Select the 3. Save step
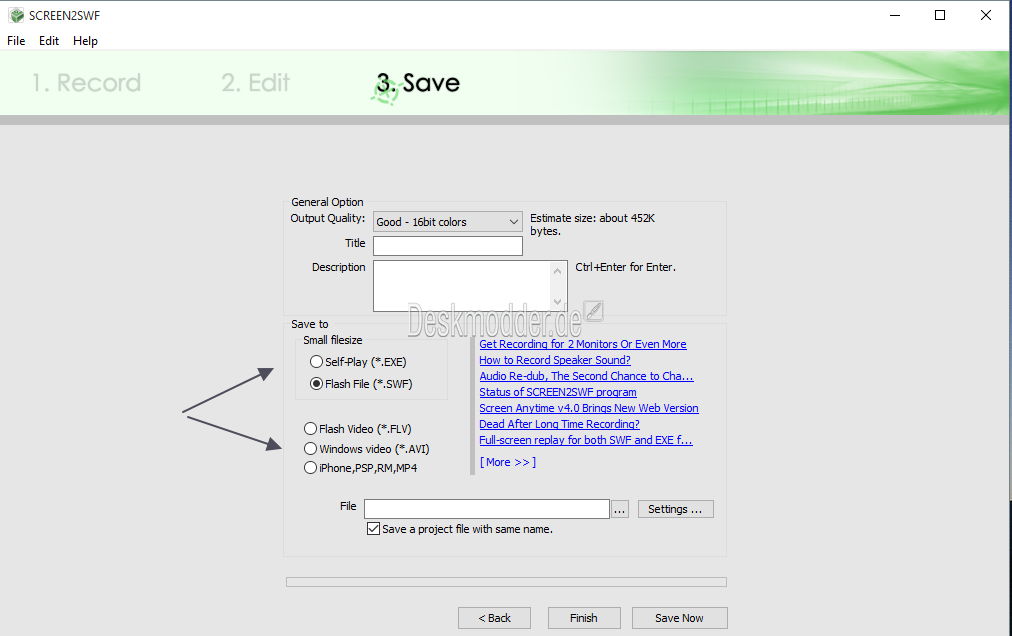 click(x=418, y=83)
